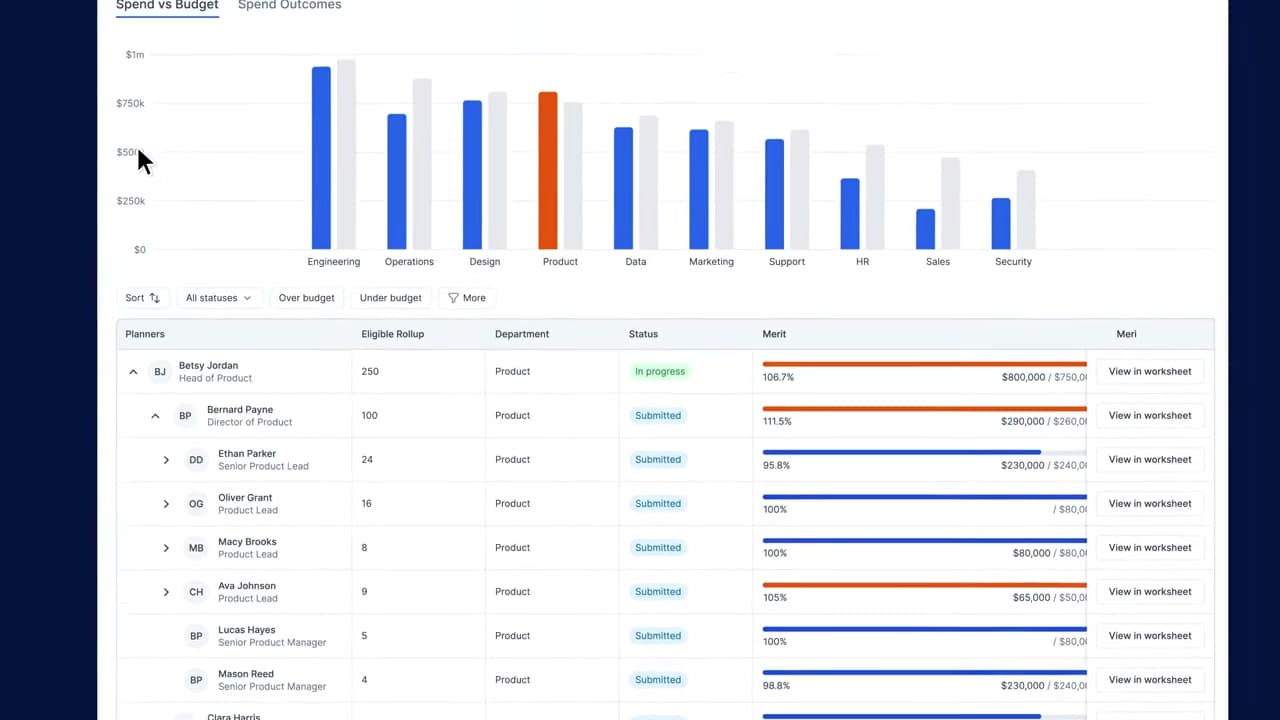Image resolution: width=1280 pixels, height=720 pixels.
Task: Click Merit column header
Action: (774, 334)
